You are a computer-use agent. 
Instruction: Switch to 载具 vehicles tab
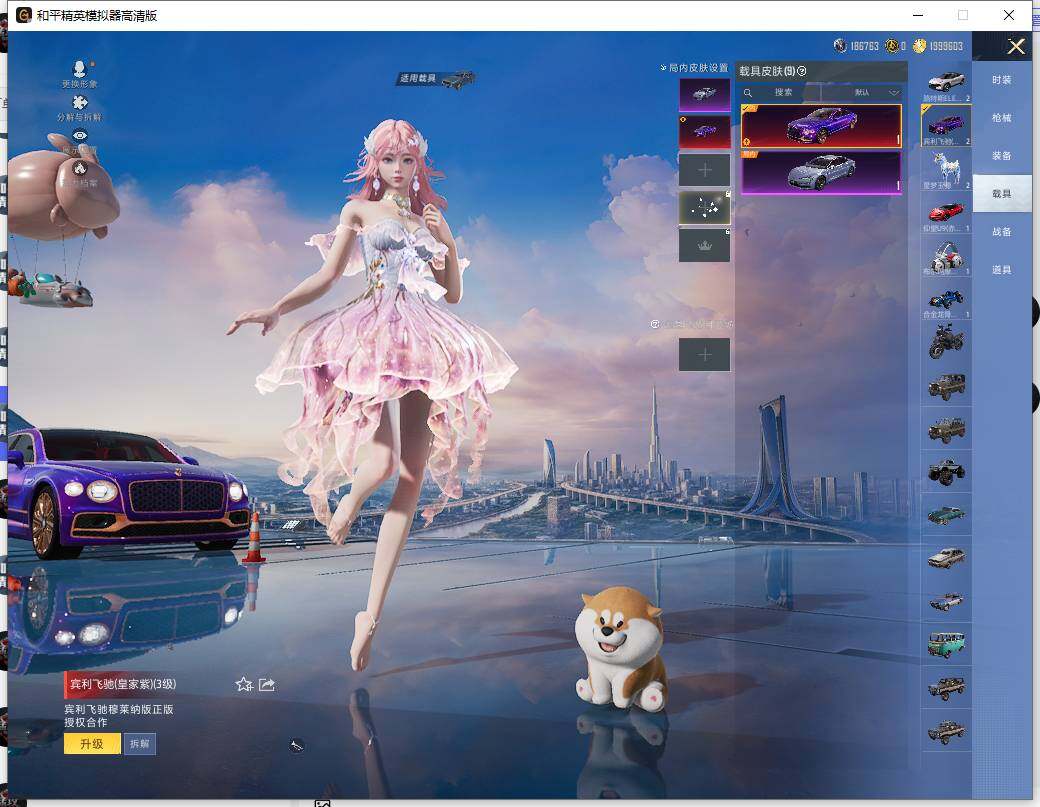point(1002,193)
